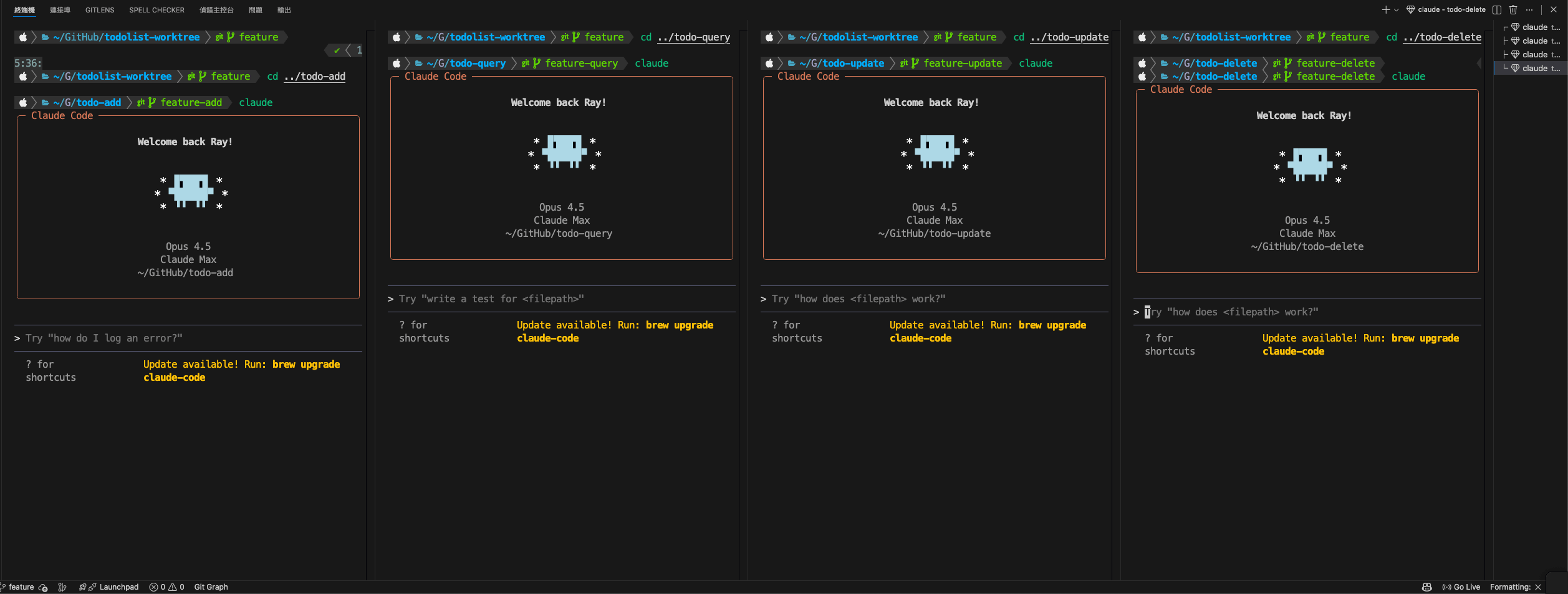Open the GitLens commit graph status icon
Viewport: 1568px width, 594px height.
[62, 587]
